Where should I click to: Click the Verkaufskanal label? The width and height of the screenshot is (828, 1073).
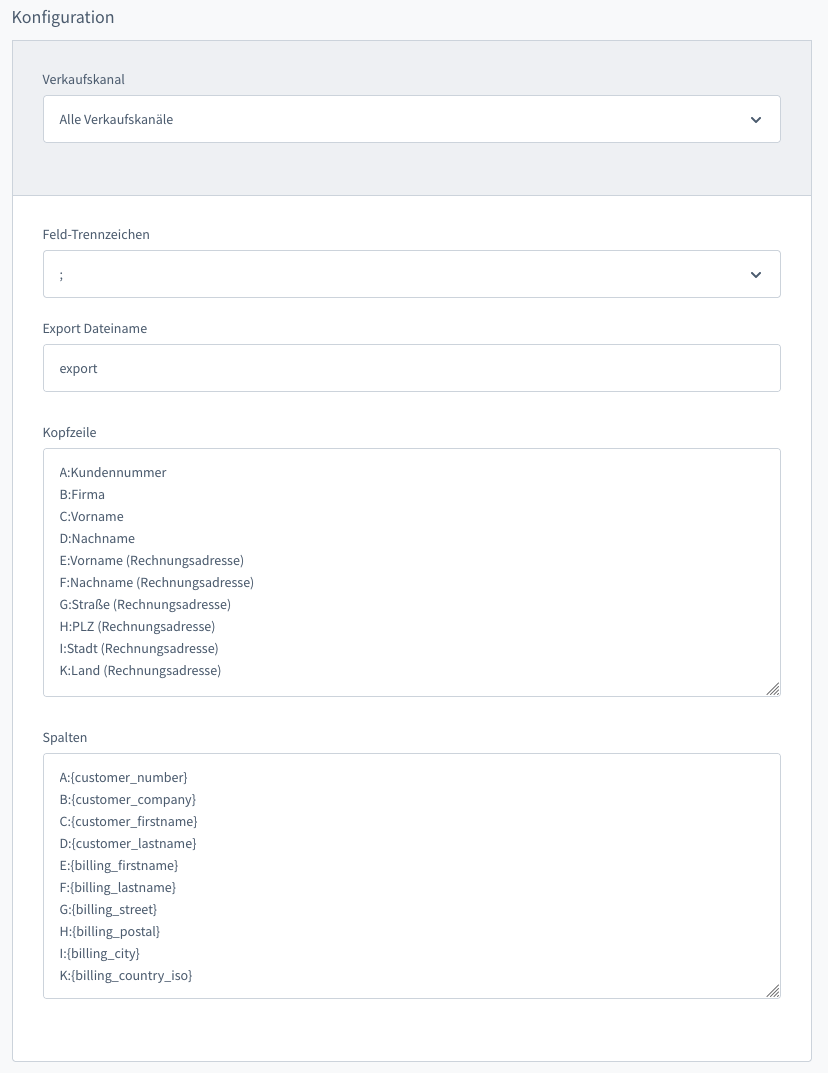click(83, 79)
